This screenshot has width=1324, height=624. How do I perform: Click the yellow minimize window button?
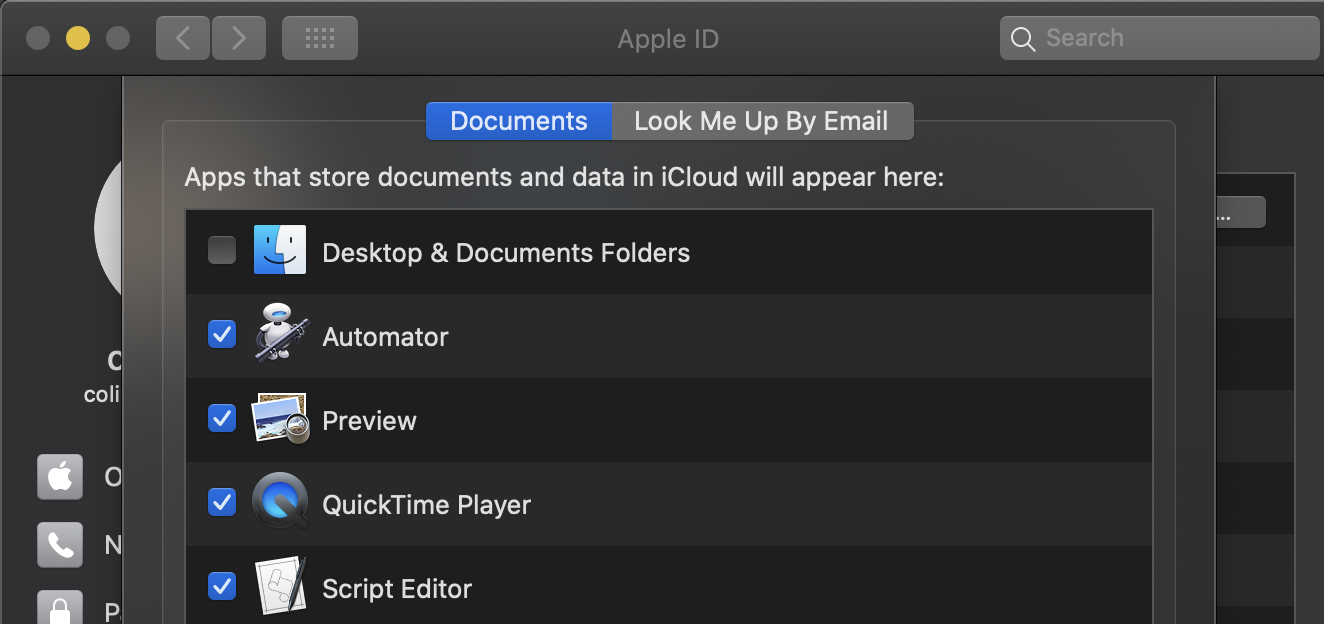[78, 38]
